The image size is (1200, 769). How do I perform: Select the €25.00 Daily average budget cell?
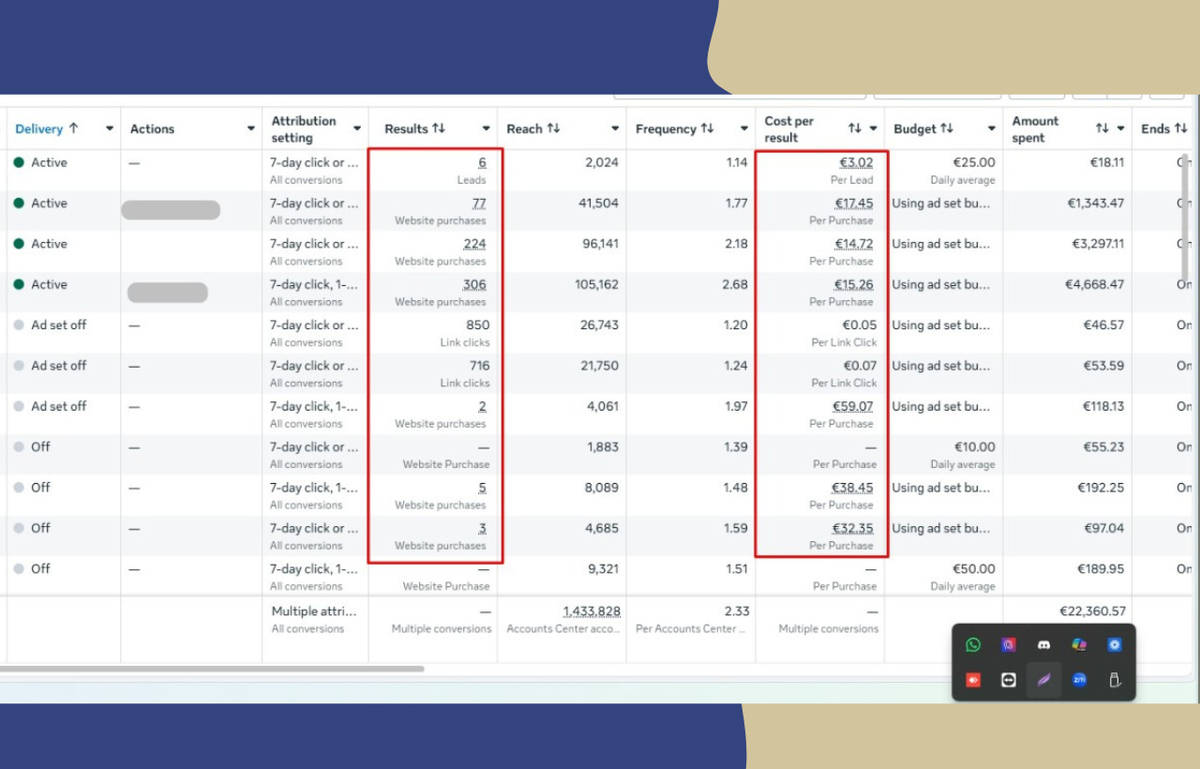pyautogui.click(x=944, y=170)
